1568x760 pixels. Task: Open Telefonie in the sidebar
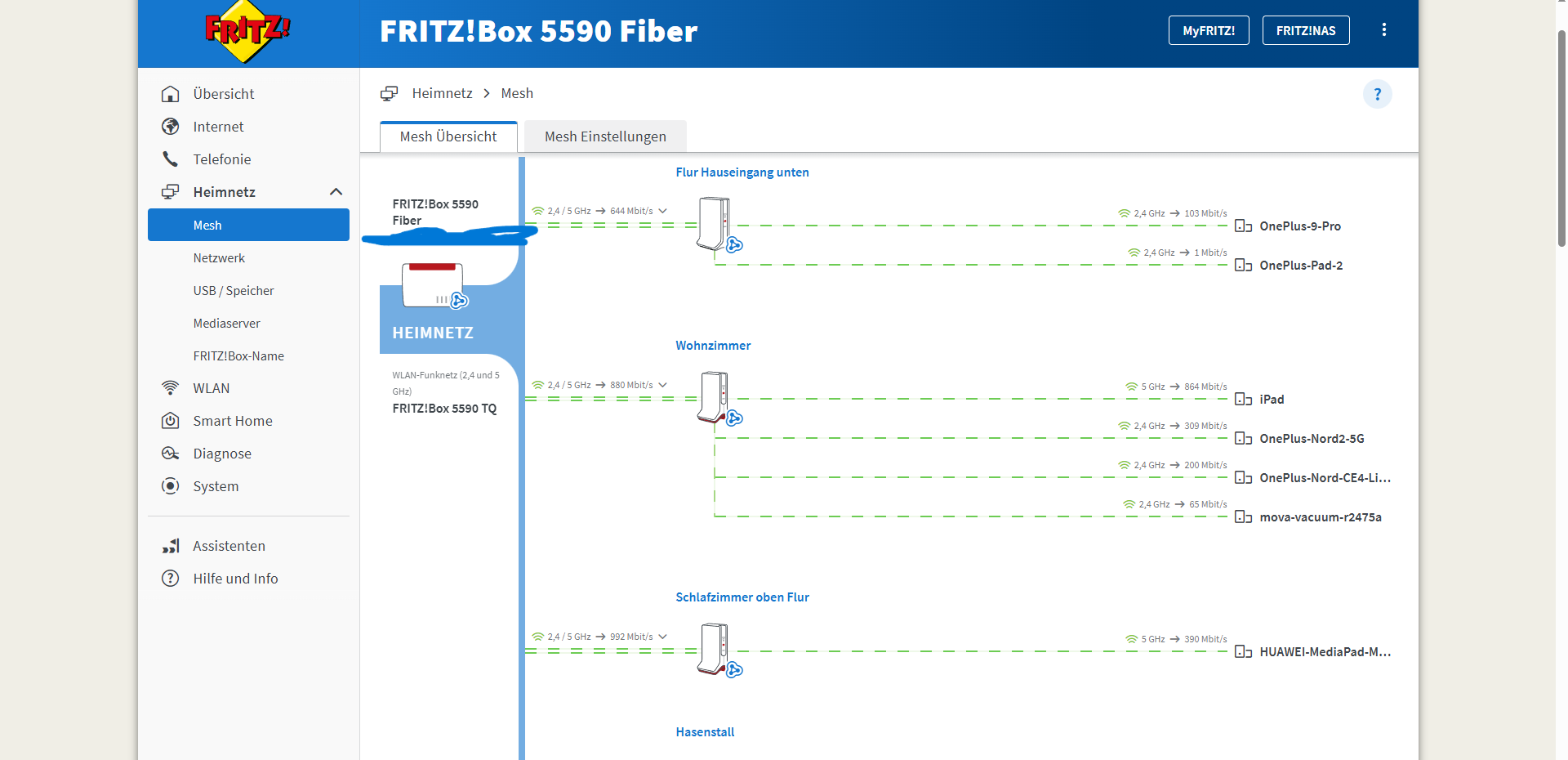(x=222, y=159)
